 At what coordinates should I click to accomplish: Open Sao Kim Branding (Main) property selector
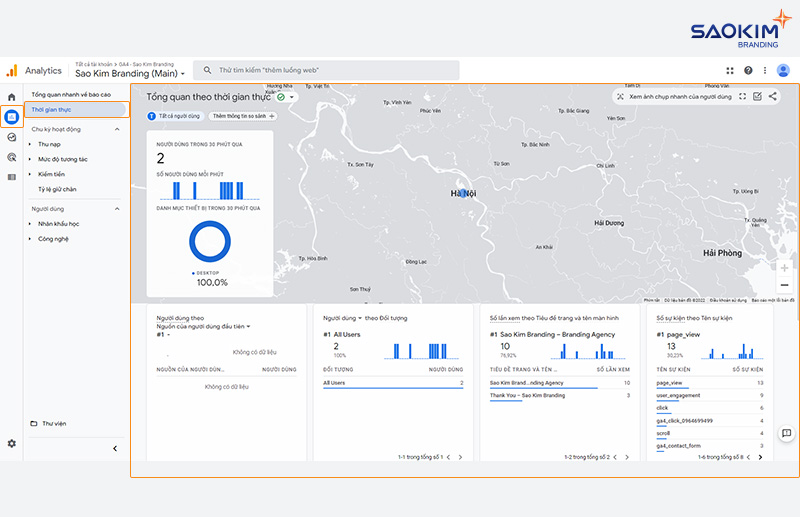tap(130, 73)
